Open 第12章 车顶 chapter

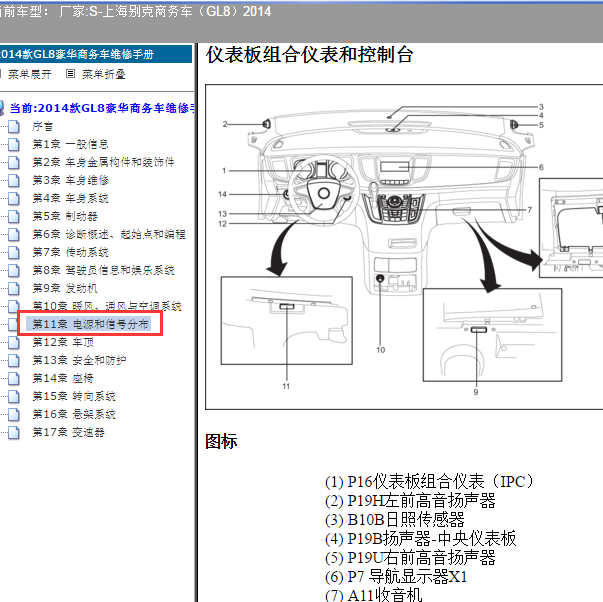pos(63,342)
